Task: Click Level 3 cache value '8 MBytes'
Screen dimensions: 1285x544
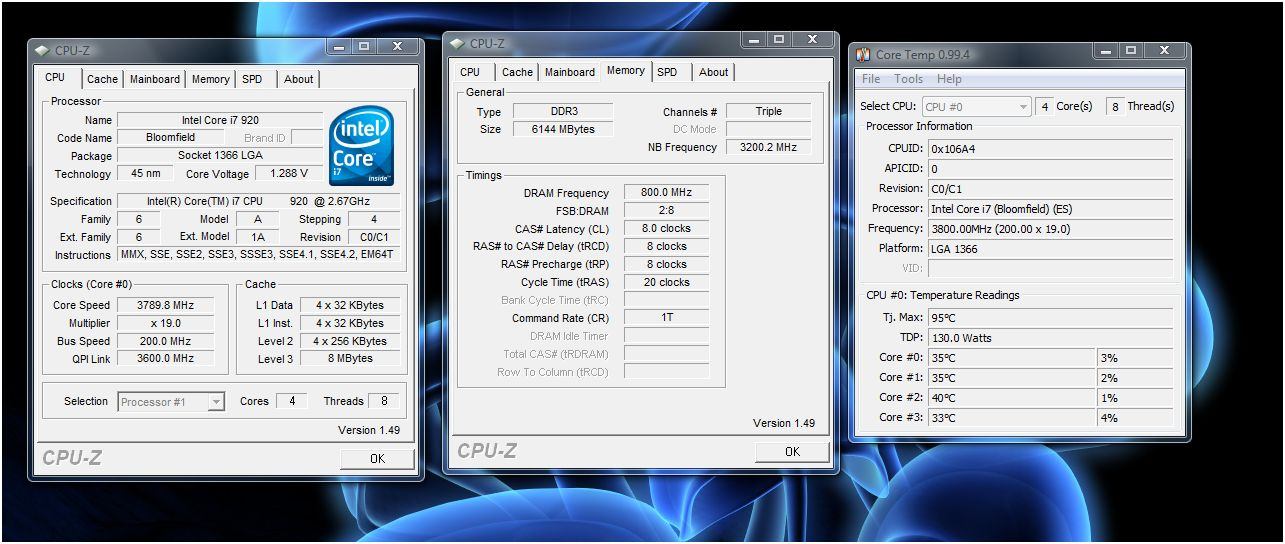Action: coord(349,358)
